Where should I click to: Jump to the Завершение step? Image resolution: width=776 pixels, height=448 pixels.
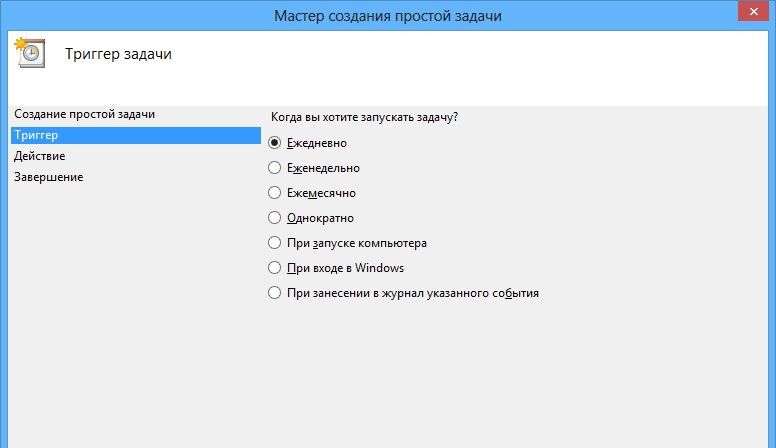[48, 177]
